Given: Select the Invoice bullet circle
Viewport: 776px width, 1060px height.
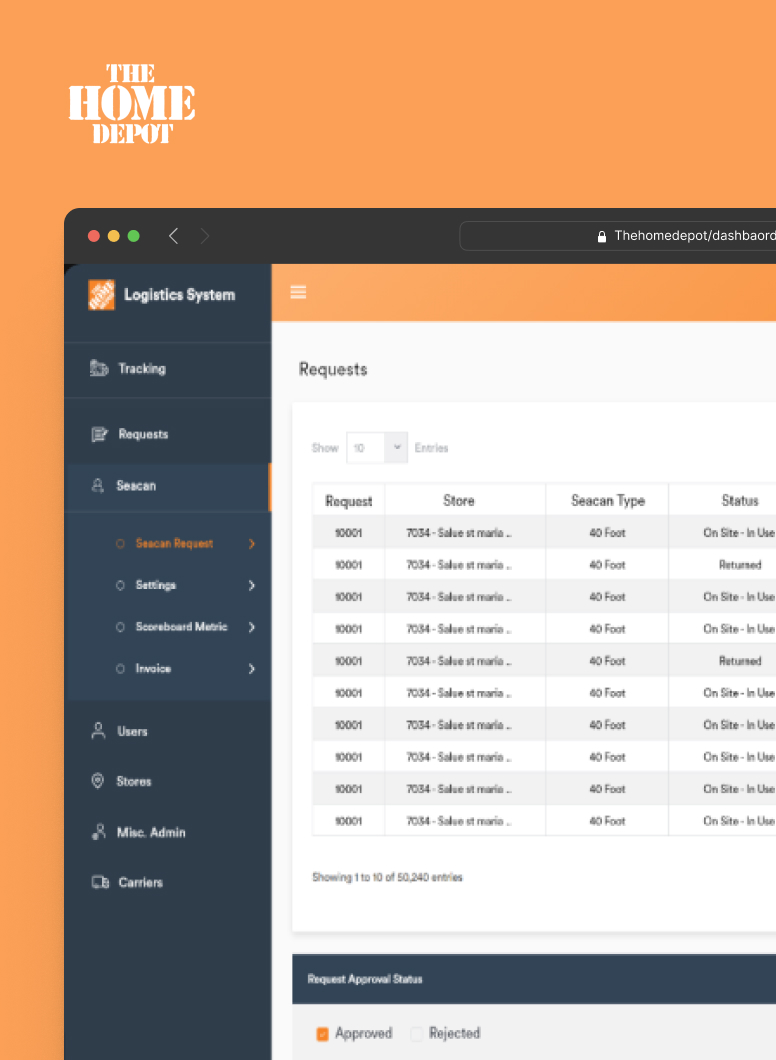Looking at the screenshot, I should (120, 669).
